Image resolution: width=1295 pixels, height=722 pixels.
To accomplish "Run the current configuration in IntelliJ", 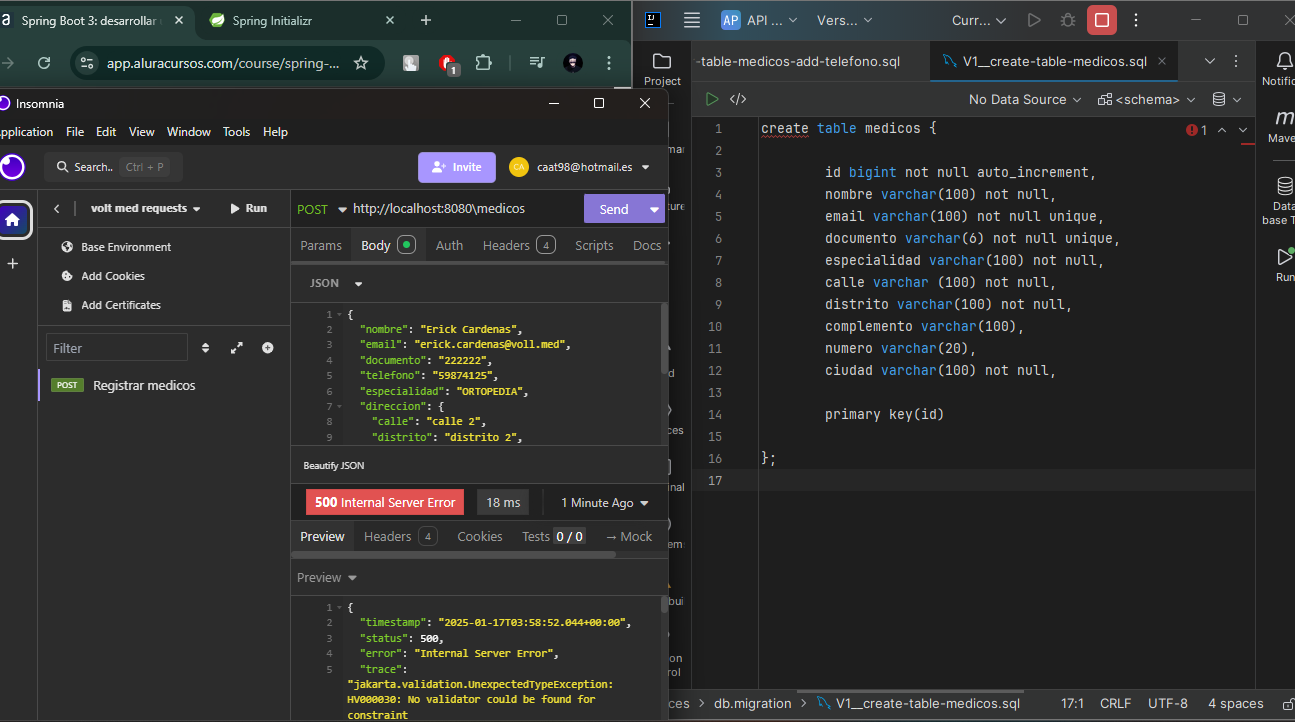I will pos(1034,20).
